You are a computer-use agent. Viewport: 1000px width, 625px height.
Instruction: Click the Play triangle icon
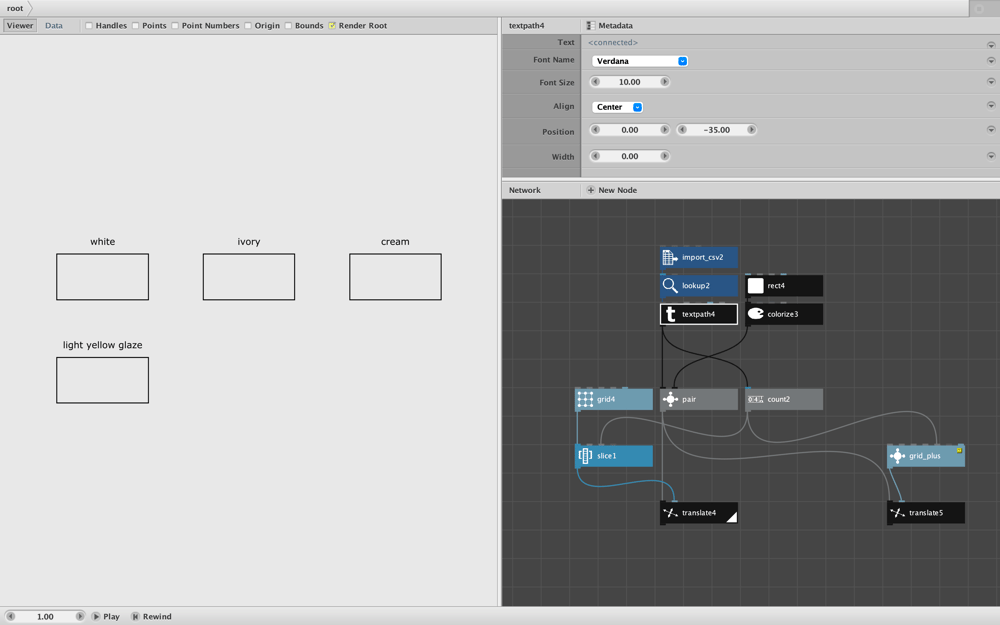[x=96, y=617]
